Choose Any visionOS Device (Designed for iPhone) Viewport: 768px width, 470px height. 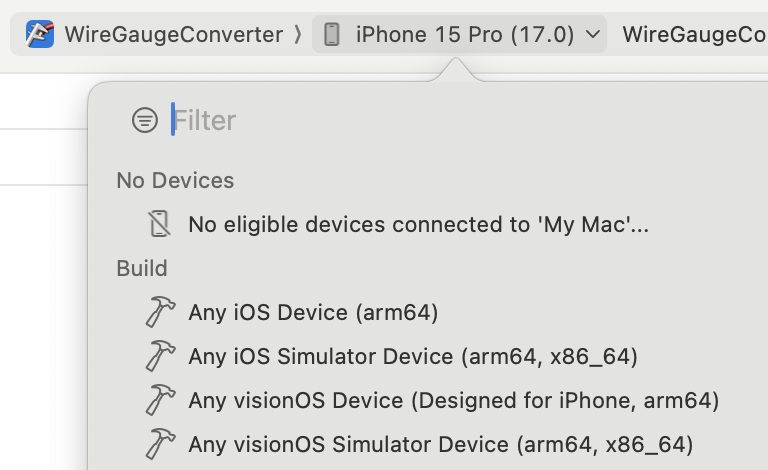pyautogui.click(x=454, y=400)
